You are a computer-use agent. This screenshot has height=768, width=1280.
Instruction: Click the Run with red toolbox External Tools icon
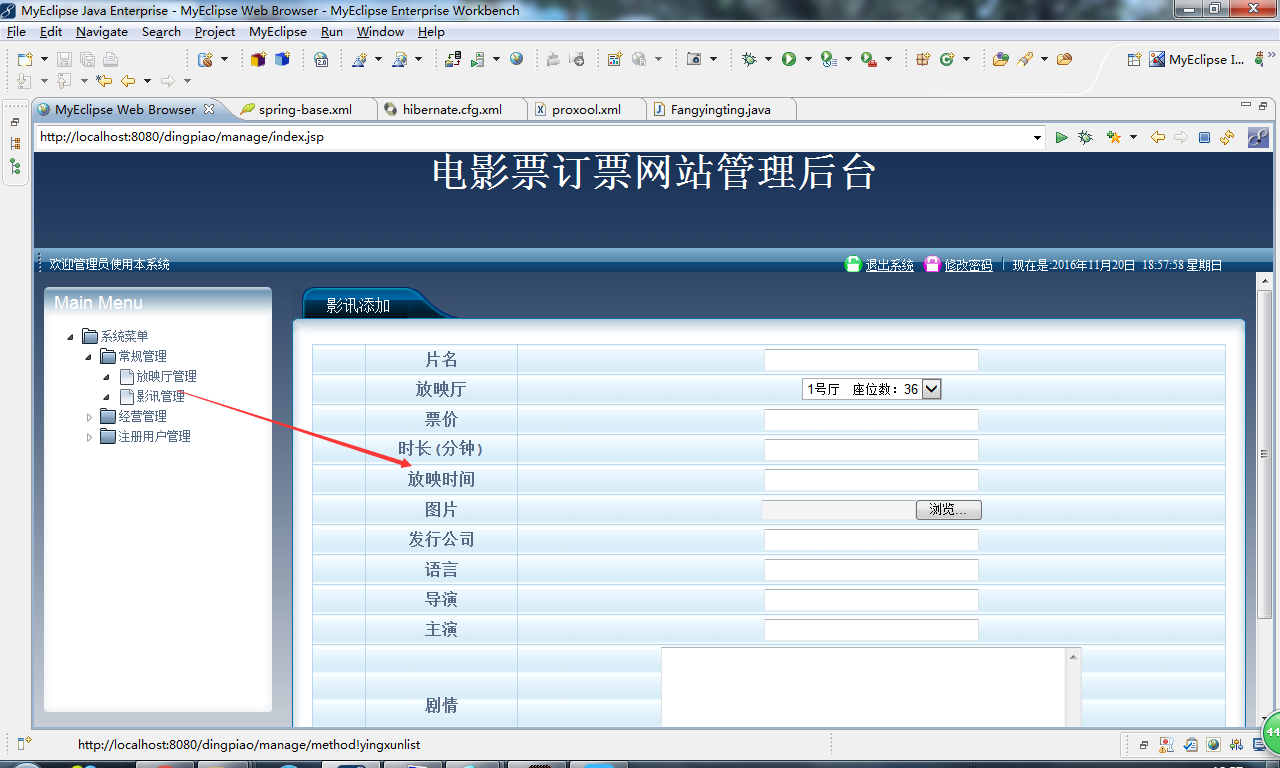point(868,60)
